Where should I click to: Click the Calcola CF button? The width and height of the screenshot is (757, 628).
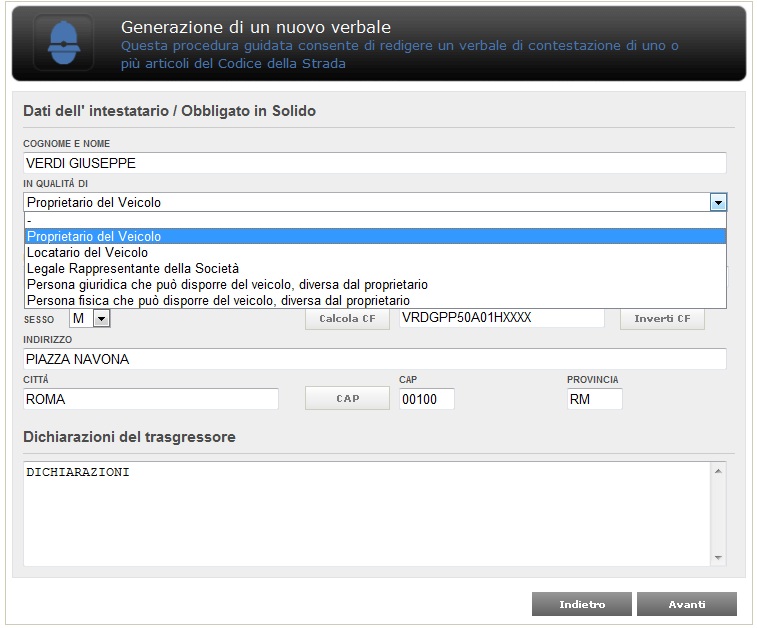tap(347, 319)
